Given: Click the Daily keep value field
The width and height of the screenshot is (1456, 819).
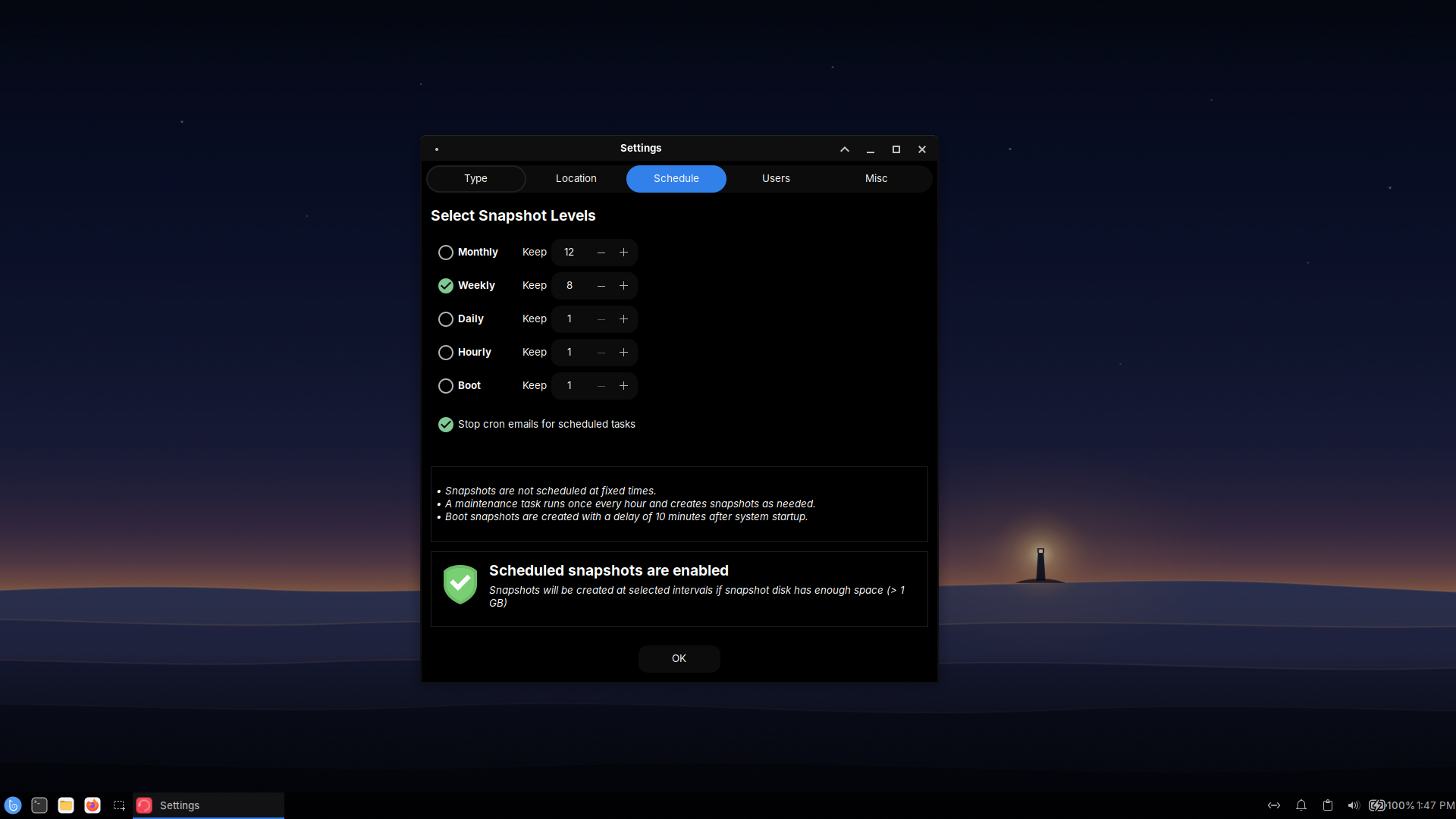Looking at the screenshot, I should [x=570, y=319].
